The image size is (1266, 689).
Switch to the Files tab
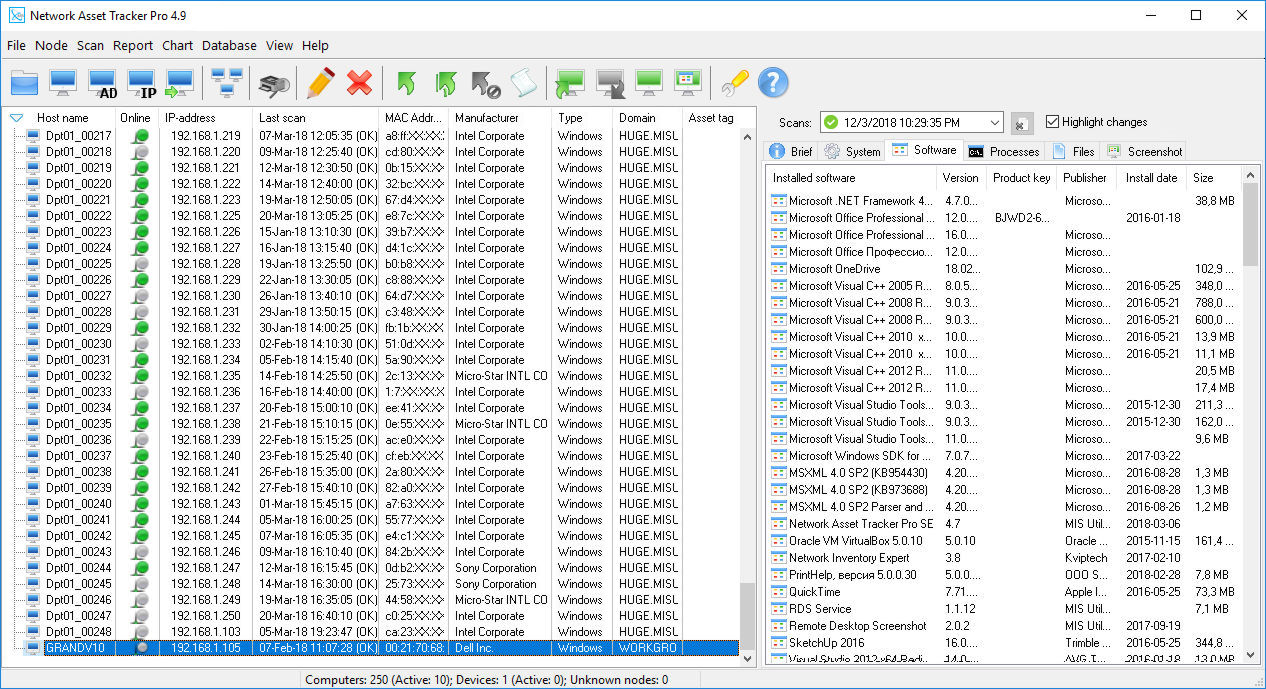click(1073, 151)
